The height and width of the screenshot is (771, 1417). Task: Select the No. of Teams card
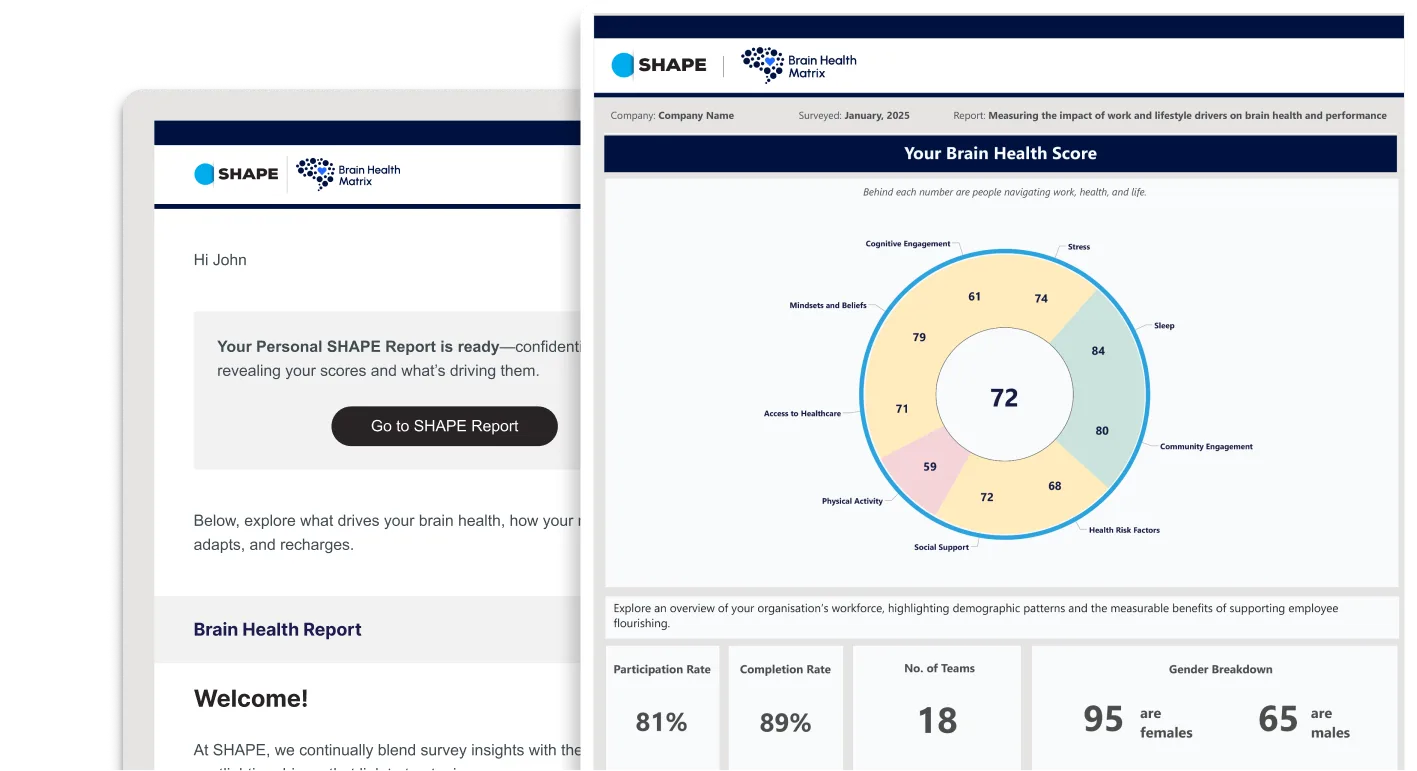[938, 707]
